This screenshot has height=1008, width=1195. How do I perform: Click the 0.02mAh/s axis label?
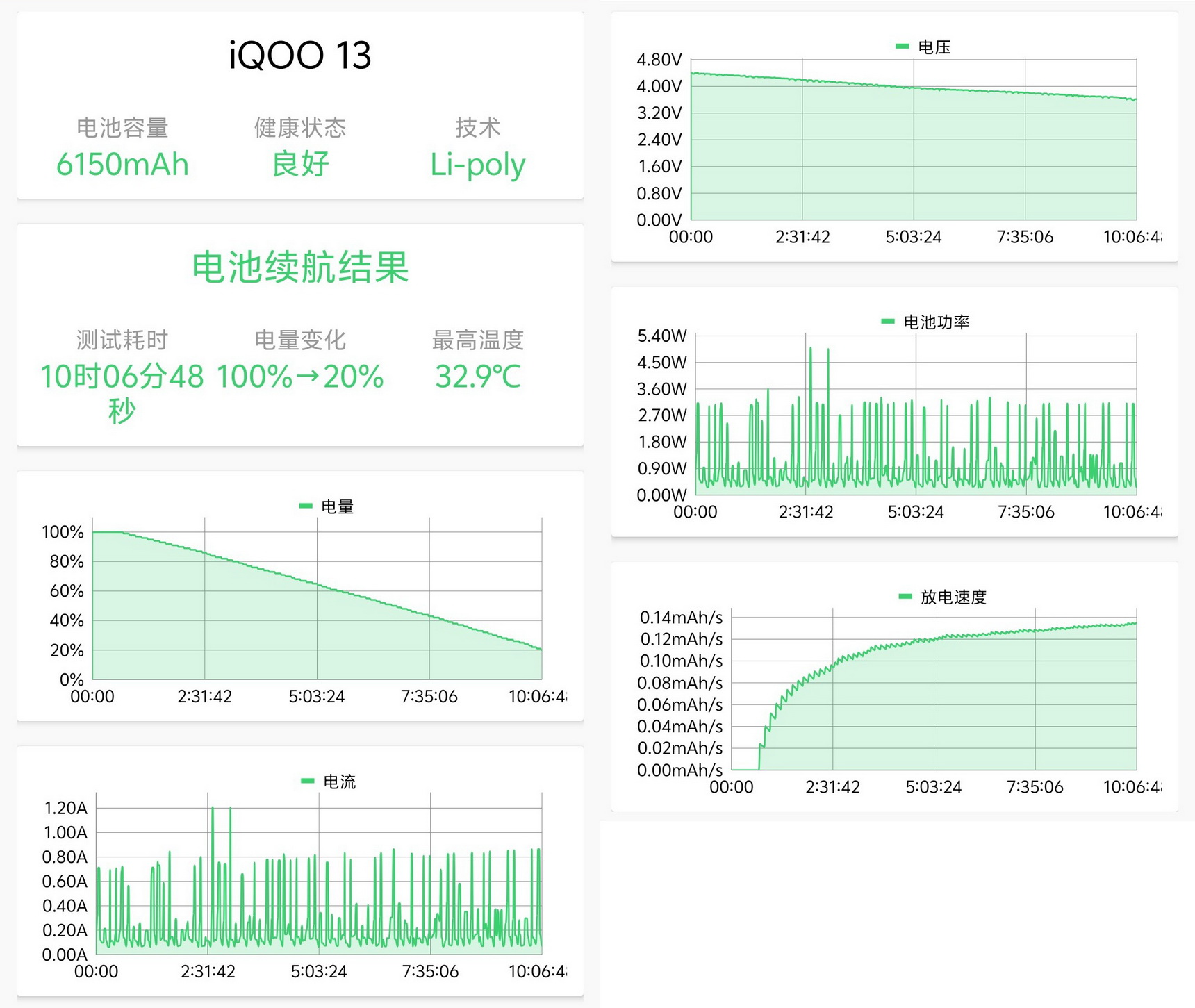pyautogui.click(x=681, y=748)
